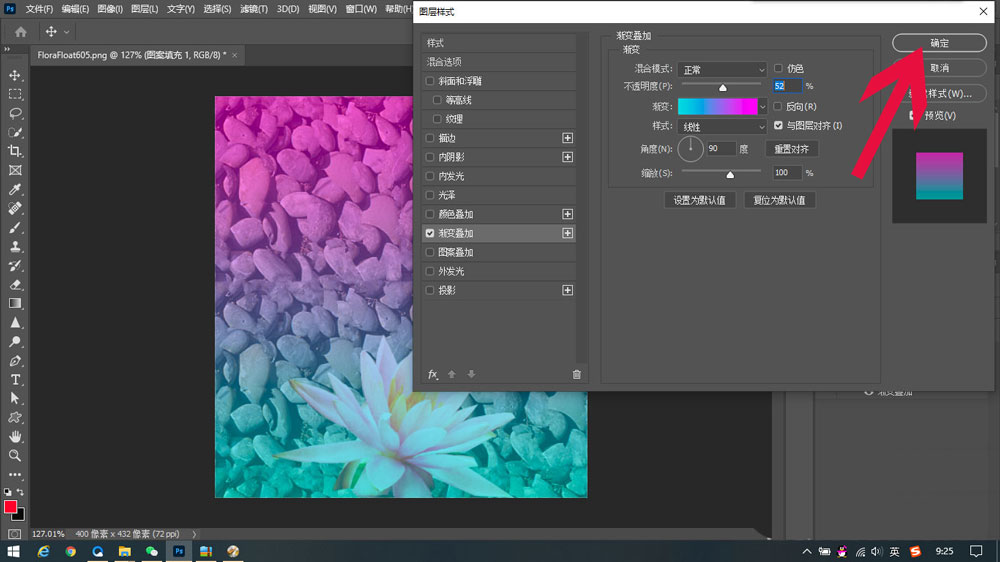Select the Crop tool
This screenshot has width=1000, height=562.
click(x=15, y=151)
